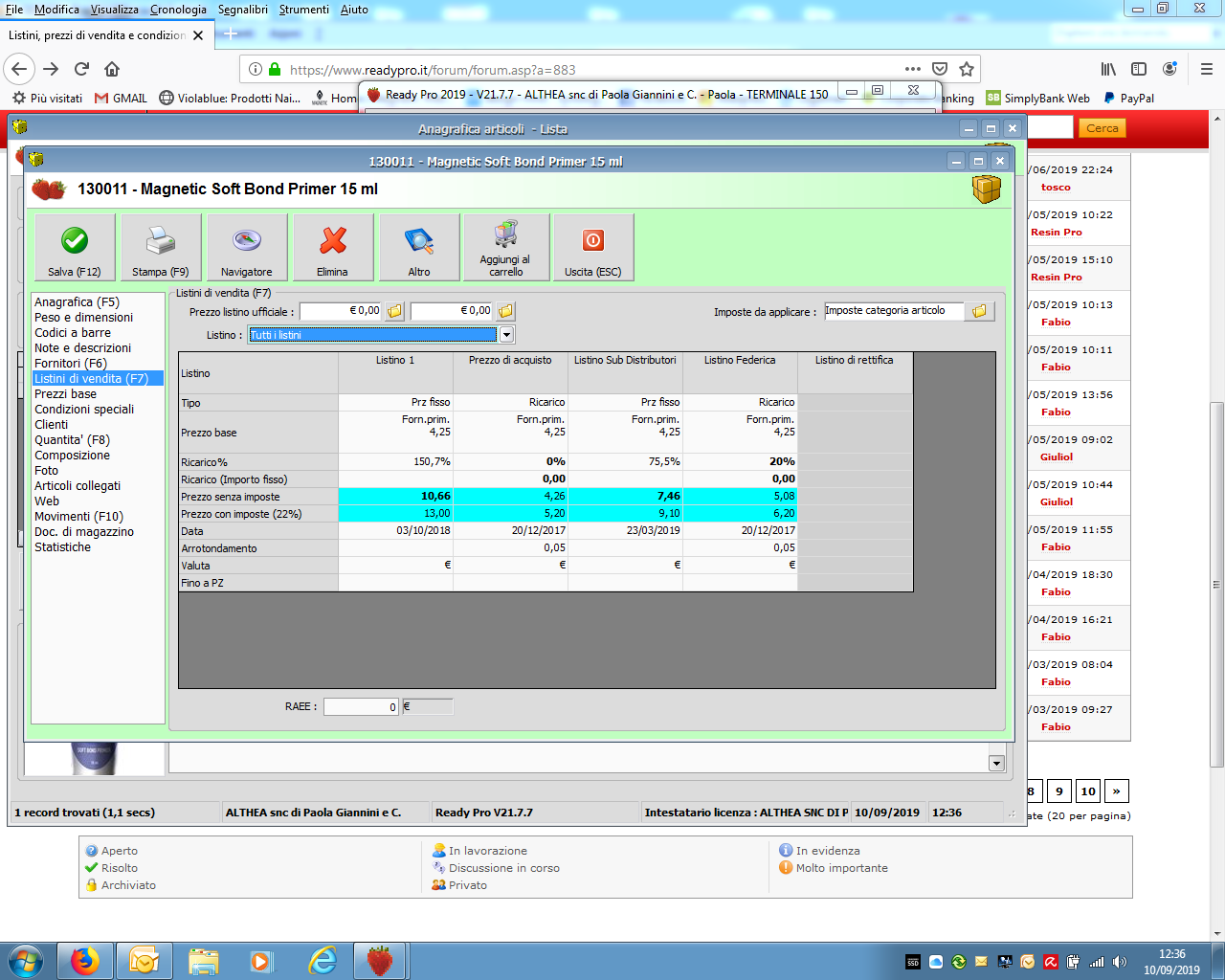
Task: Click folder icon beside Imposte categoria articolo
Action: pyautogui.click(x=979, y=311)
